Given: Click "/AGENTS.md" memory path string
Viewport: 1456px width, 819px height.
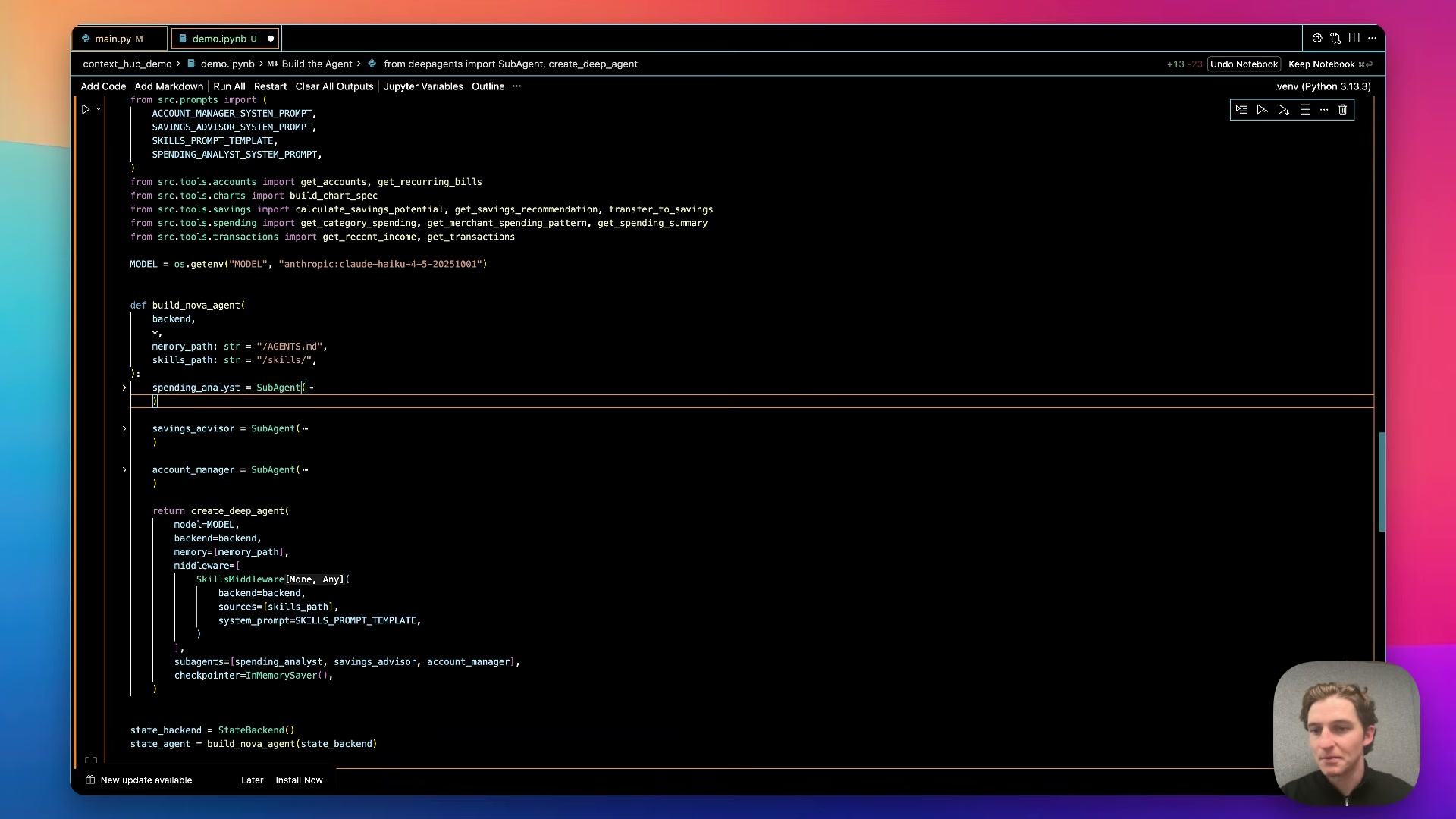Looking at the screenshot, I should click(x=289, y=347).
